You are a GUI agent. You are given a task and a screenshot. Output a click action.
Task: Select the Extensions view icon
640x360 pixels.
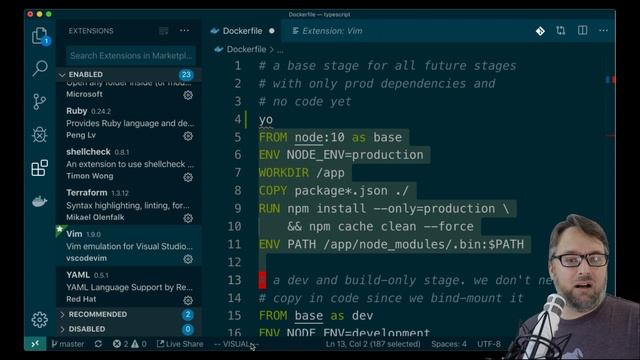(x=40, y=168)
